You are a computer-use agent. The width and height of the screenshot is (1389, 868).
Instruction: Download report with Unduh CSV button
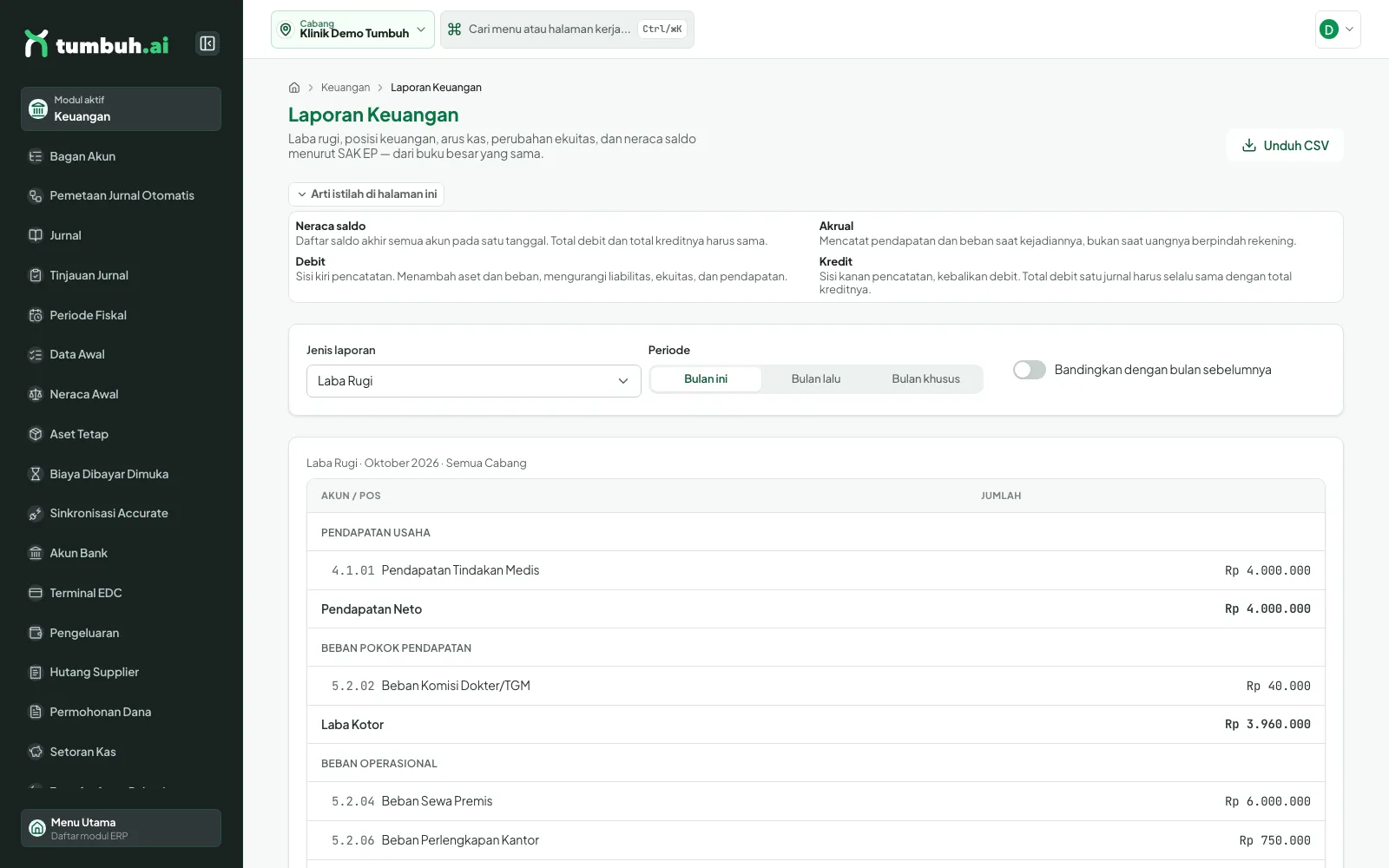point(1285,145)
